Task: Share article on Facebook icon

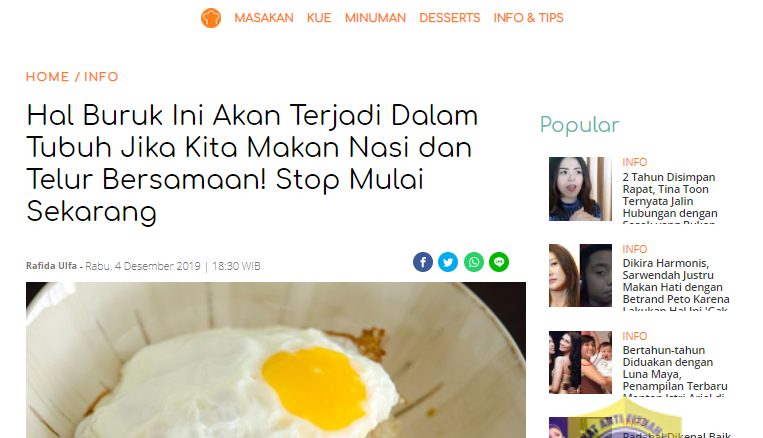Action: [423, 262]
